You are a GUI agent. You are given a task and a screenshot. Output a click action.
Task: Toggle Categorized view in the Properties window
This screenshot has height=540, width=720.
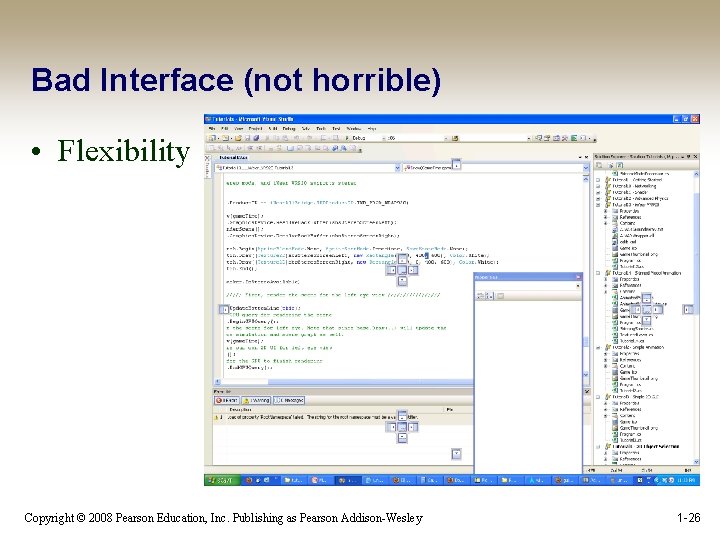pyautogui.click(x=480, y=296)
